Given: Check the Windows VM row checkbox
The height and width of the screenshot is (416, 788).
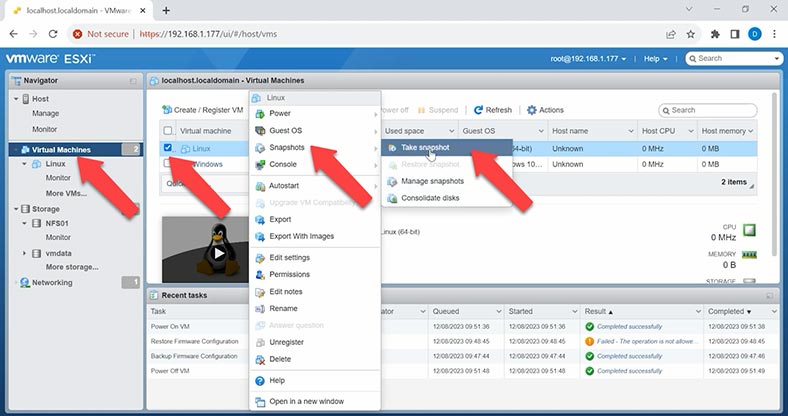Looking at the screenshot, I should click(x=168, y=163).
